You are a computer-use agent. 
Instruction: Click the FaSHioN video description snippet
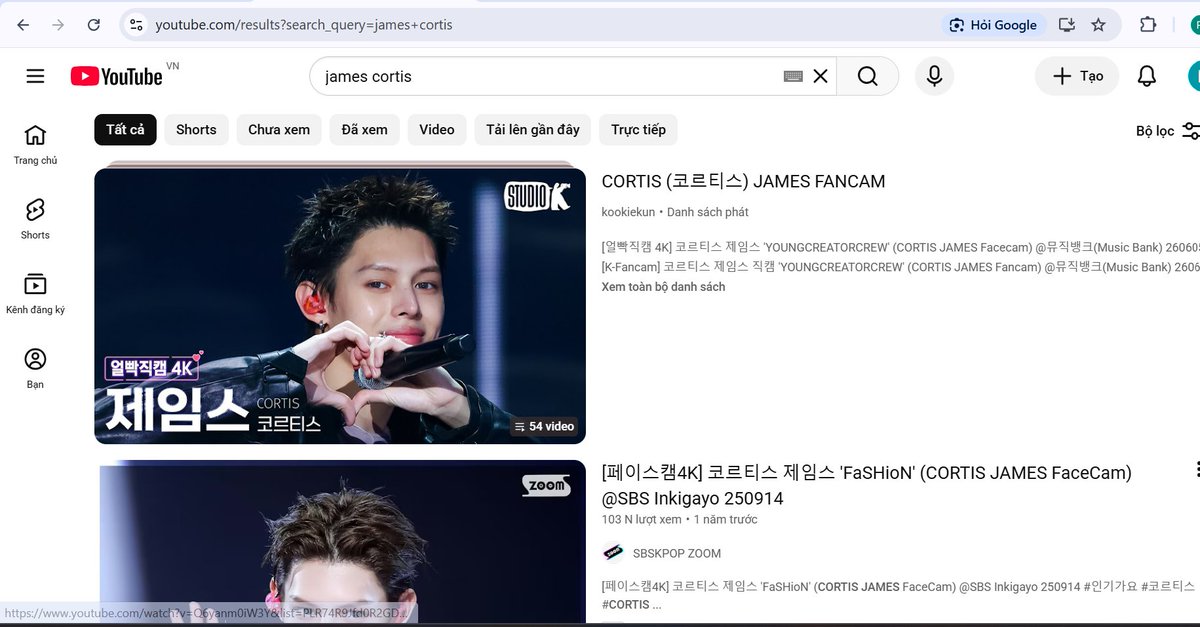[x=900, y=595]
